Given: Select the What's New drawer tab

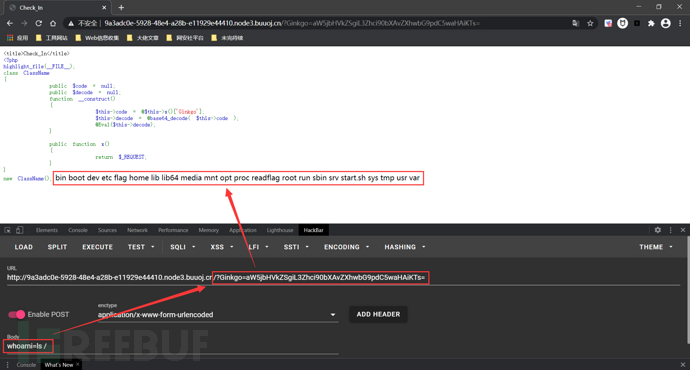Looking at the screenshot, I should (x=59, y=365).
